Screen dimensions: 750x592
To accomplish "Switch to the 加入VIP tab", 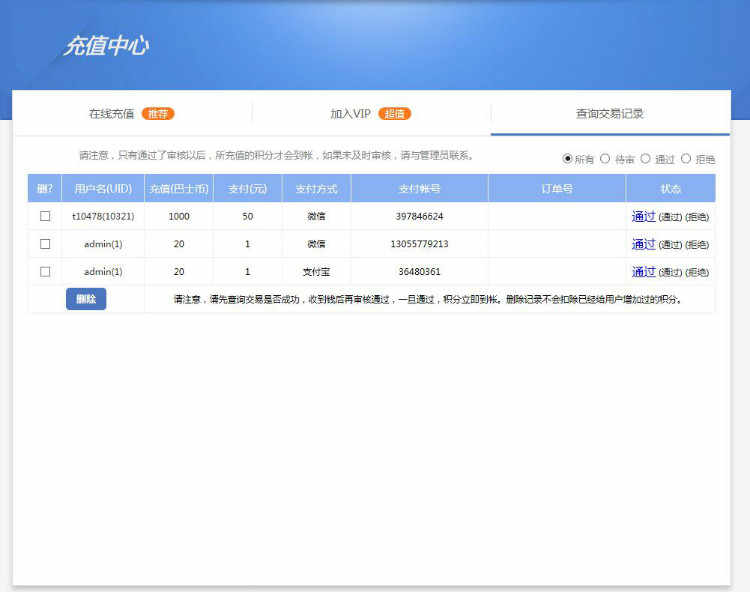I will click(x=350, y=114).
